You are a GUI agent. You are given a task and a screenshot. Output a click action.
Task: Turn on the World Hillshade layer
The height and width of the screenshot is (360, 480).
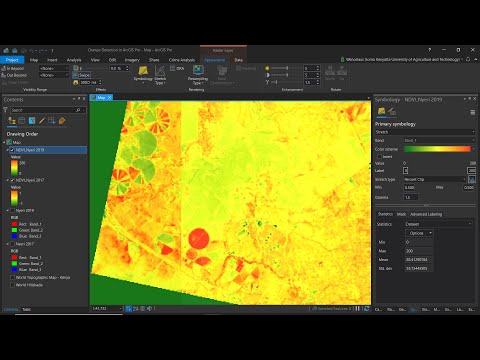(x=12, y=285)
